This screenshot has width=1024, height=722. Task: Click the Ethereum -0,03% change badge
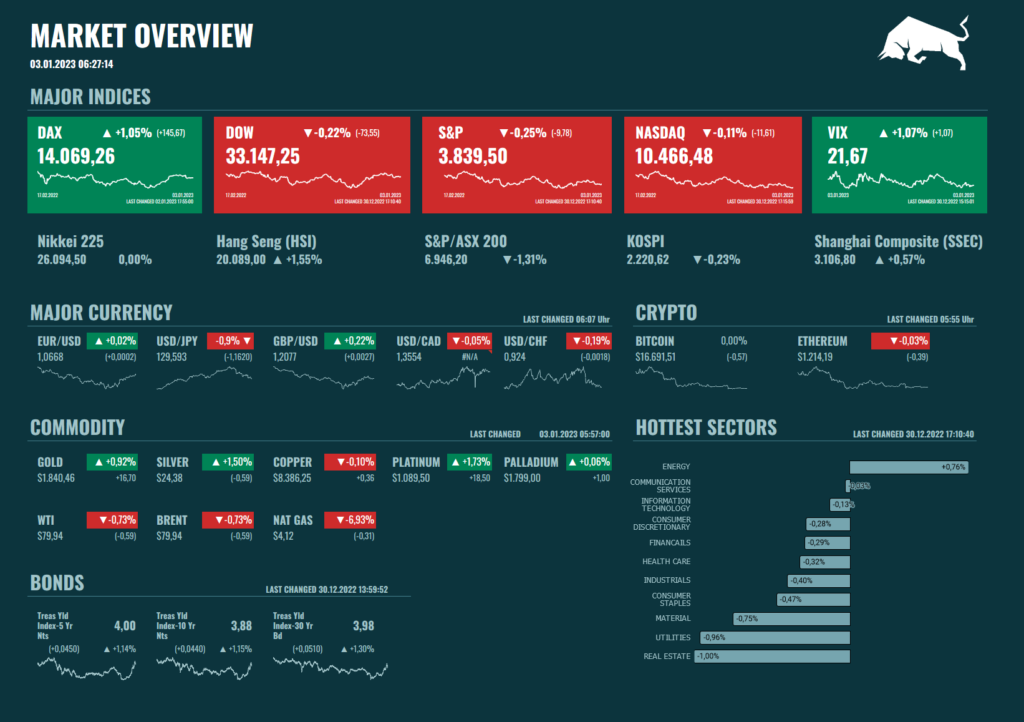(900, 341)
